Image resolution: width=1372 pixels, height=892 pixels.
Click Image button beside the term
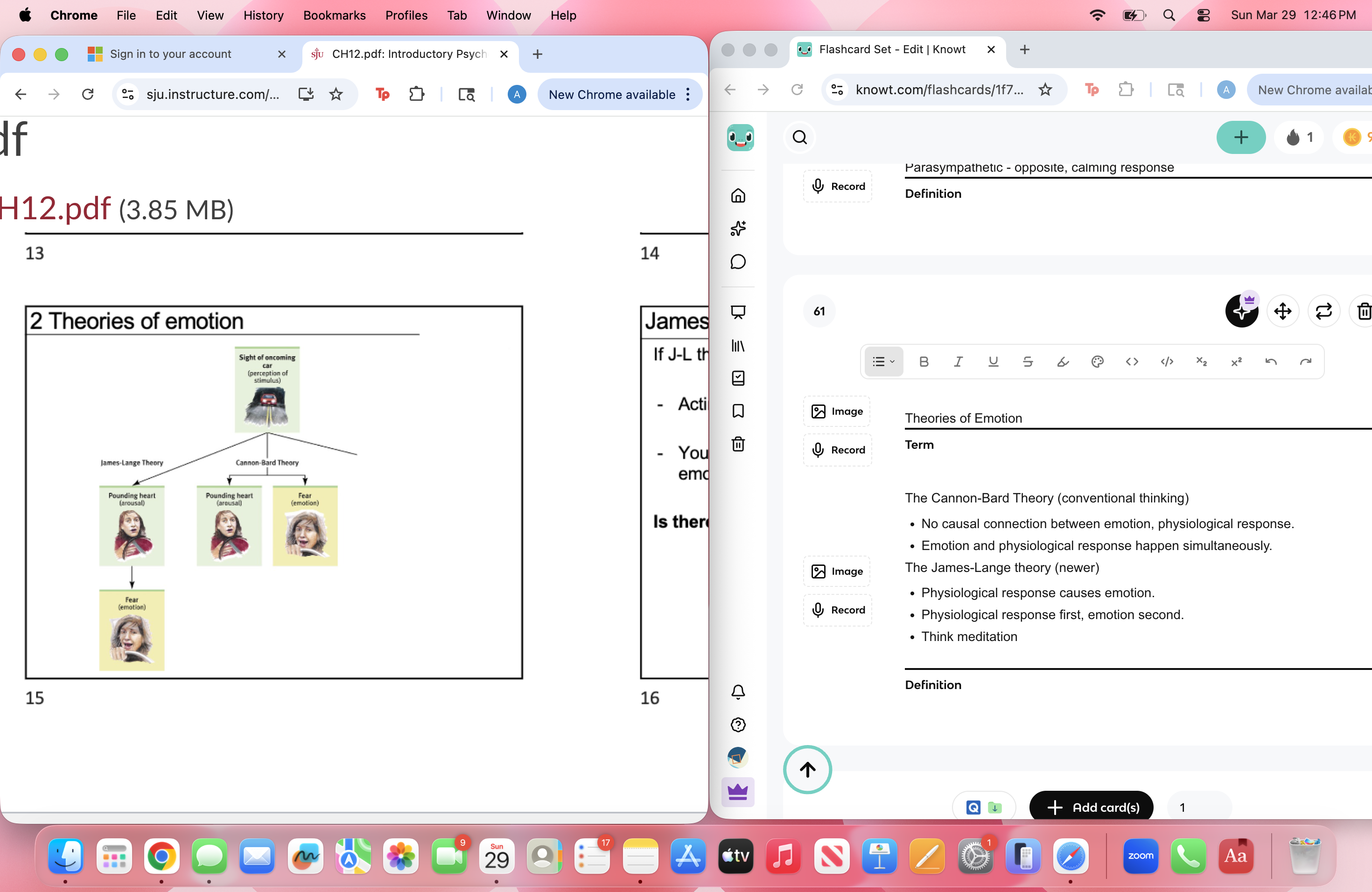tap(837, 411)
